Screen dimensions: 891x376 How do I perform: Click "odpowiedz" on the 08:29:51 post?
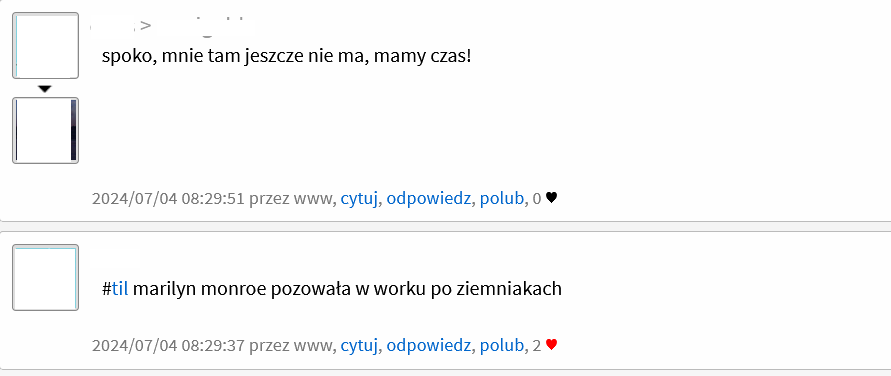coord(428,199)
